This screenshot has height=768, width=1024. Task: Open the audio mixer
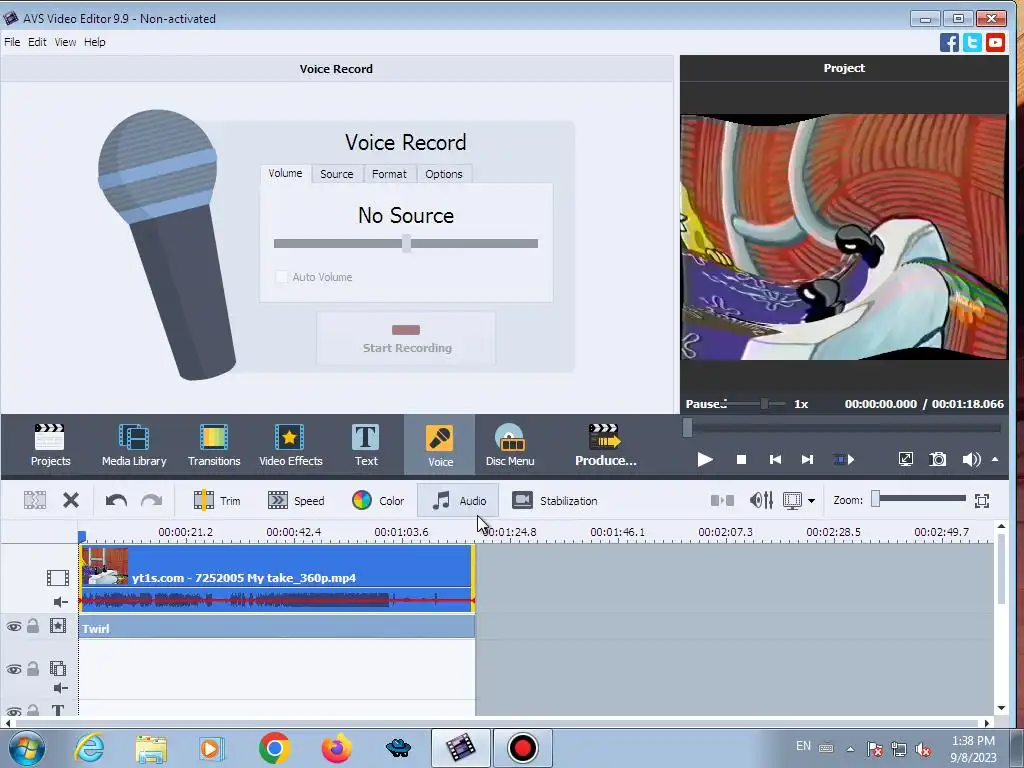761,500
